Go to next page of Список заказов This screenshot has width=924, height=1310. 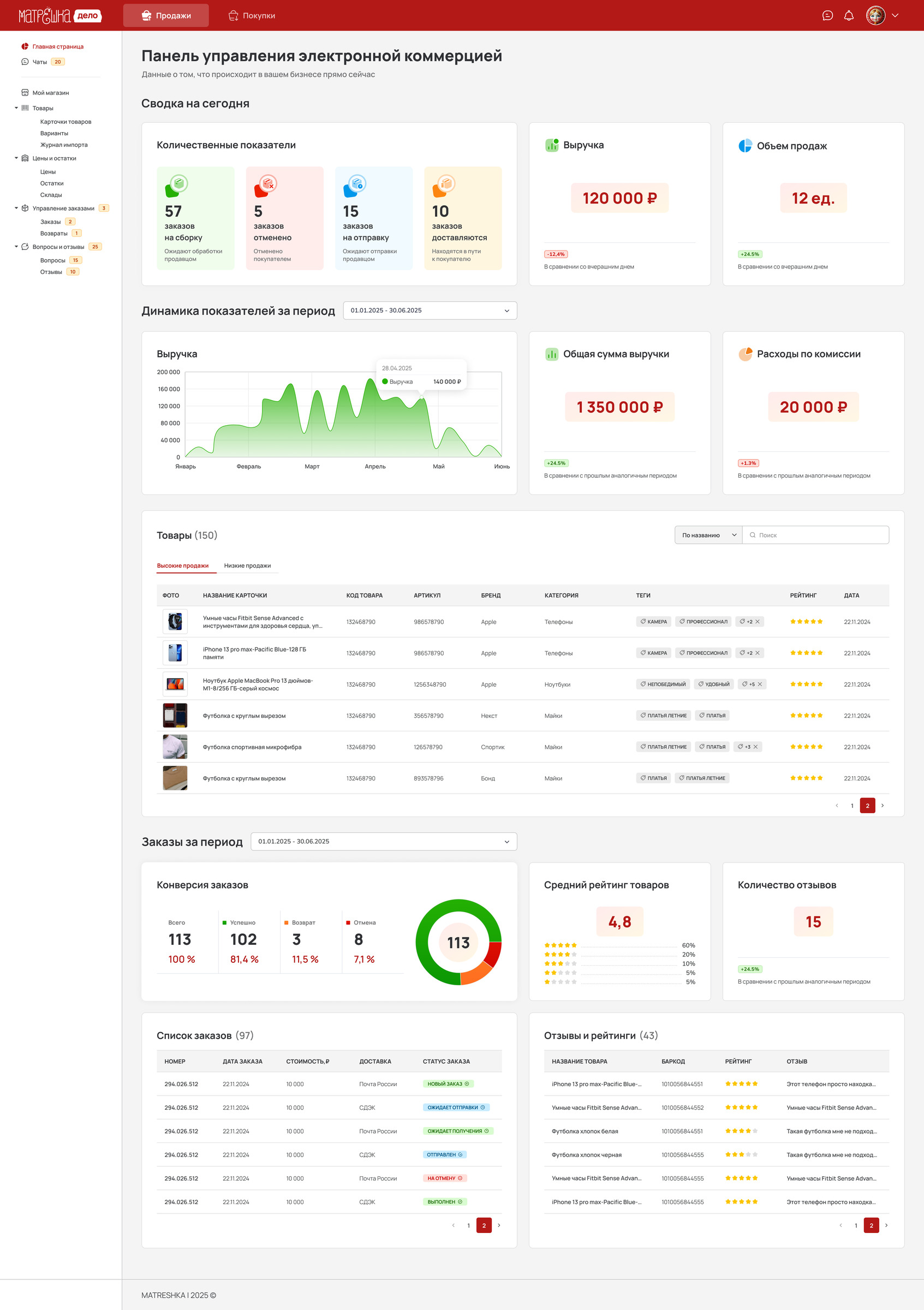click(x=499, y=1225)
